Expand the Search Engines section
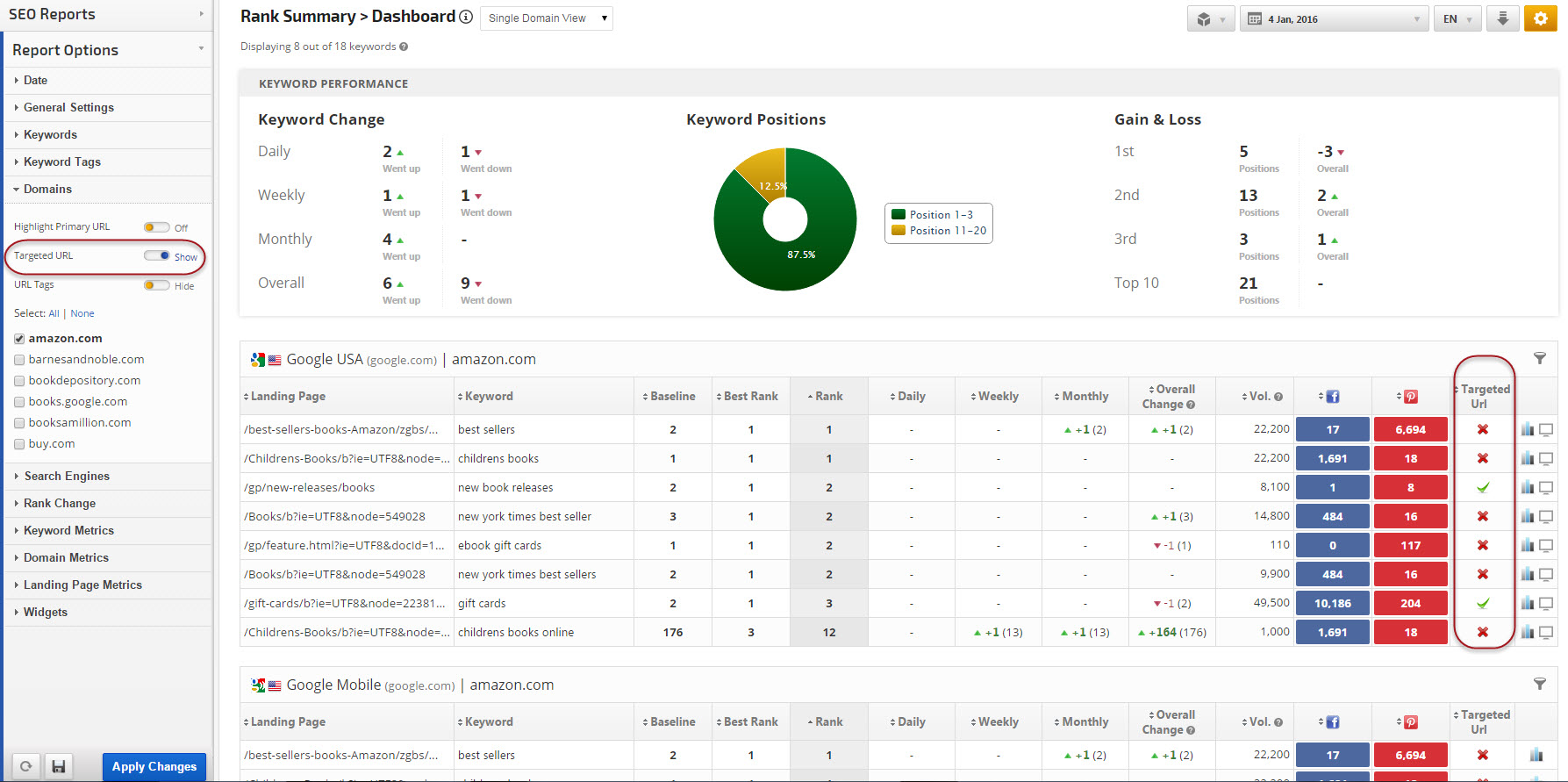Image resolution: width=1568 pixels, height=782 pixels. 67,476
